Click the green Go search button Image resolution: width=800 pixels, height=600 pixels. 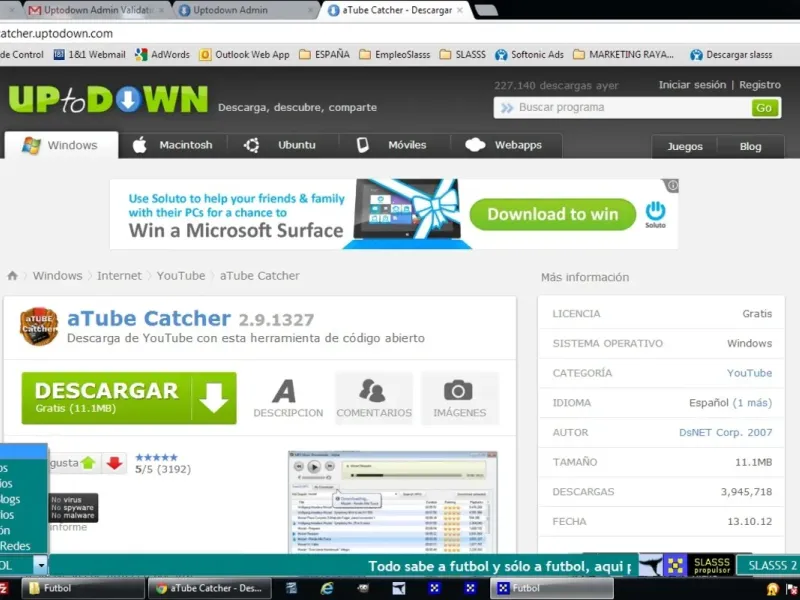pyautogui.click(x=764, y=108)
